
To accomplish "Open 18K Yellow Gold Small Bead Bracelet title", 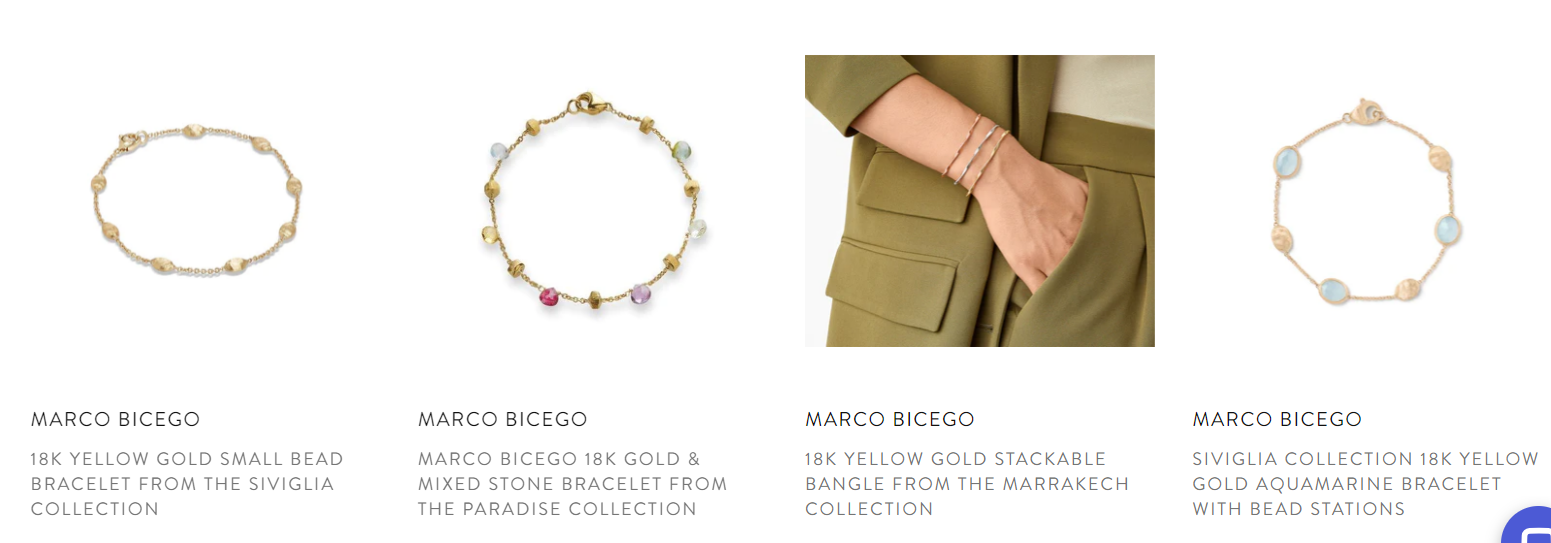I will pyautogui.click(x=187, y=484).
